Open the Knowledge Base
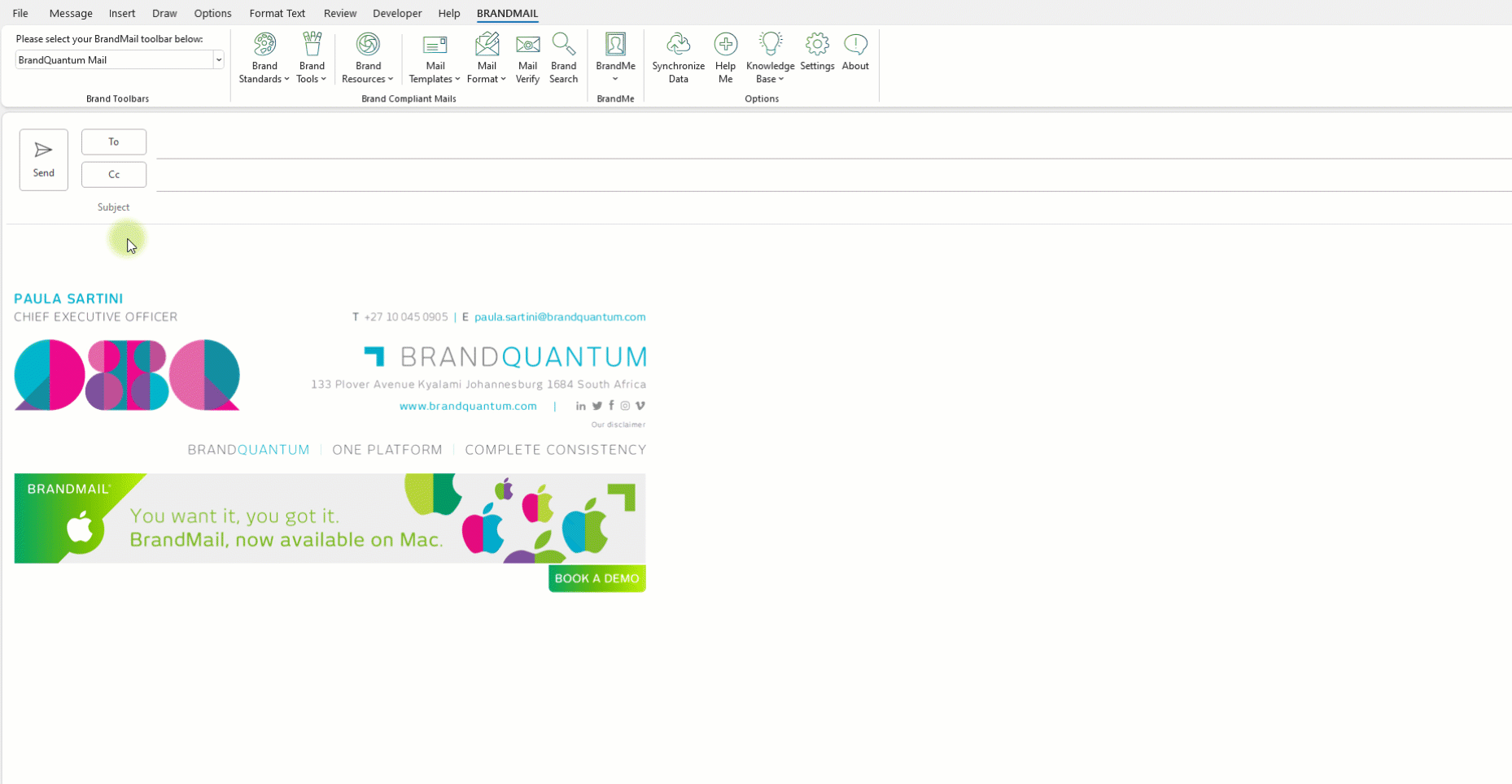Viewport: 1512px width, 784px height. [770, 58]
